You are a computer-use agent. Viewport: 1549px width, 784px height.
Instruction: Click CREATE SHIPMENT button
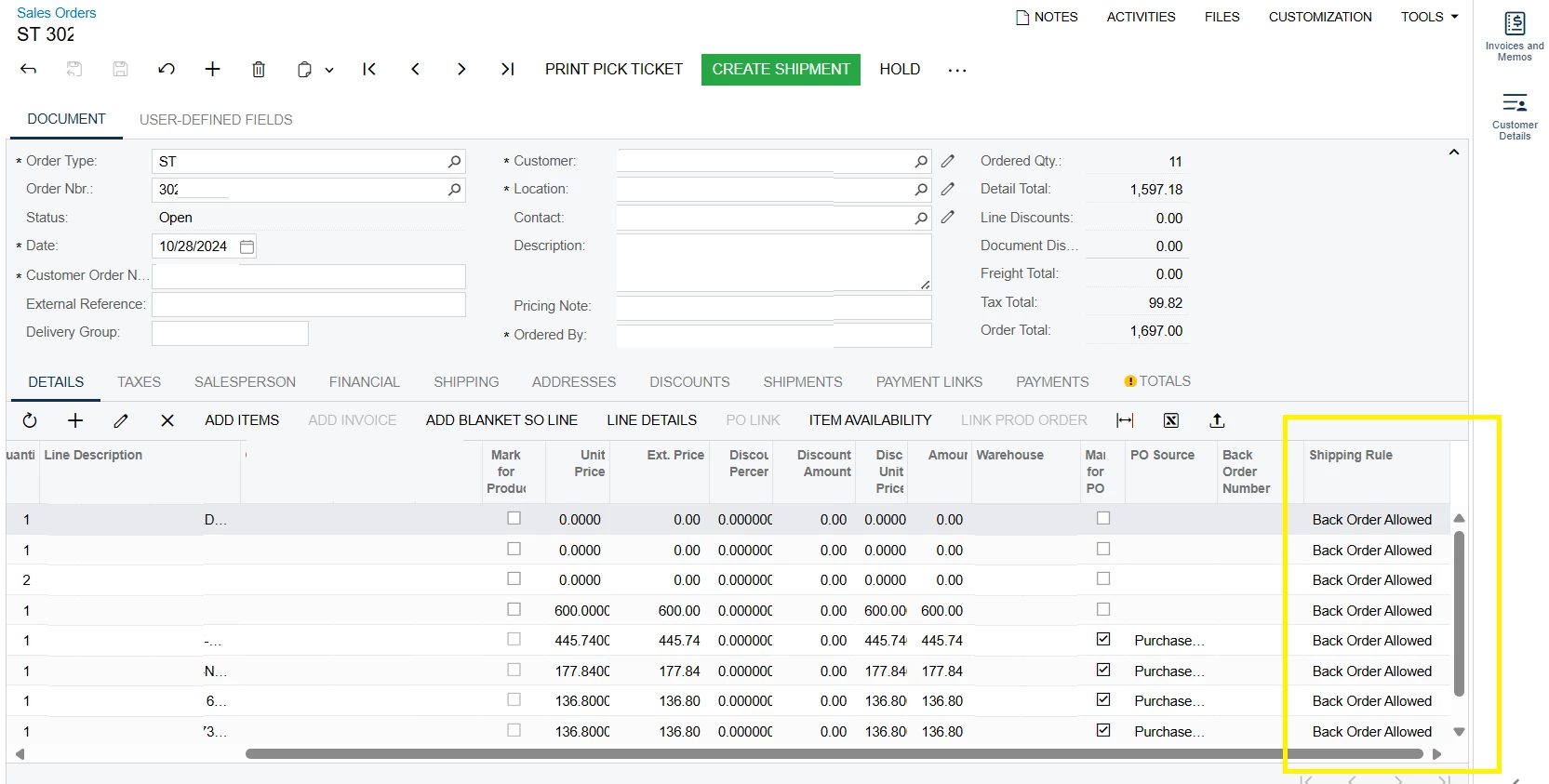coord(781,70)
